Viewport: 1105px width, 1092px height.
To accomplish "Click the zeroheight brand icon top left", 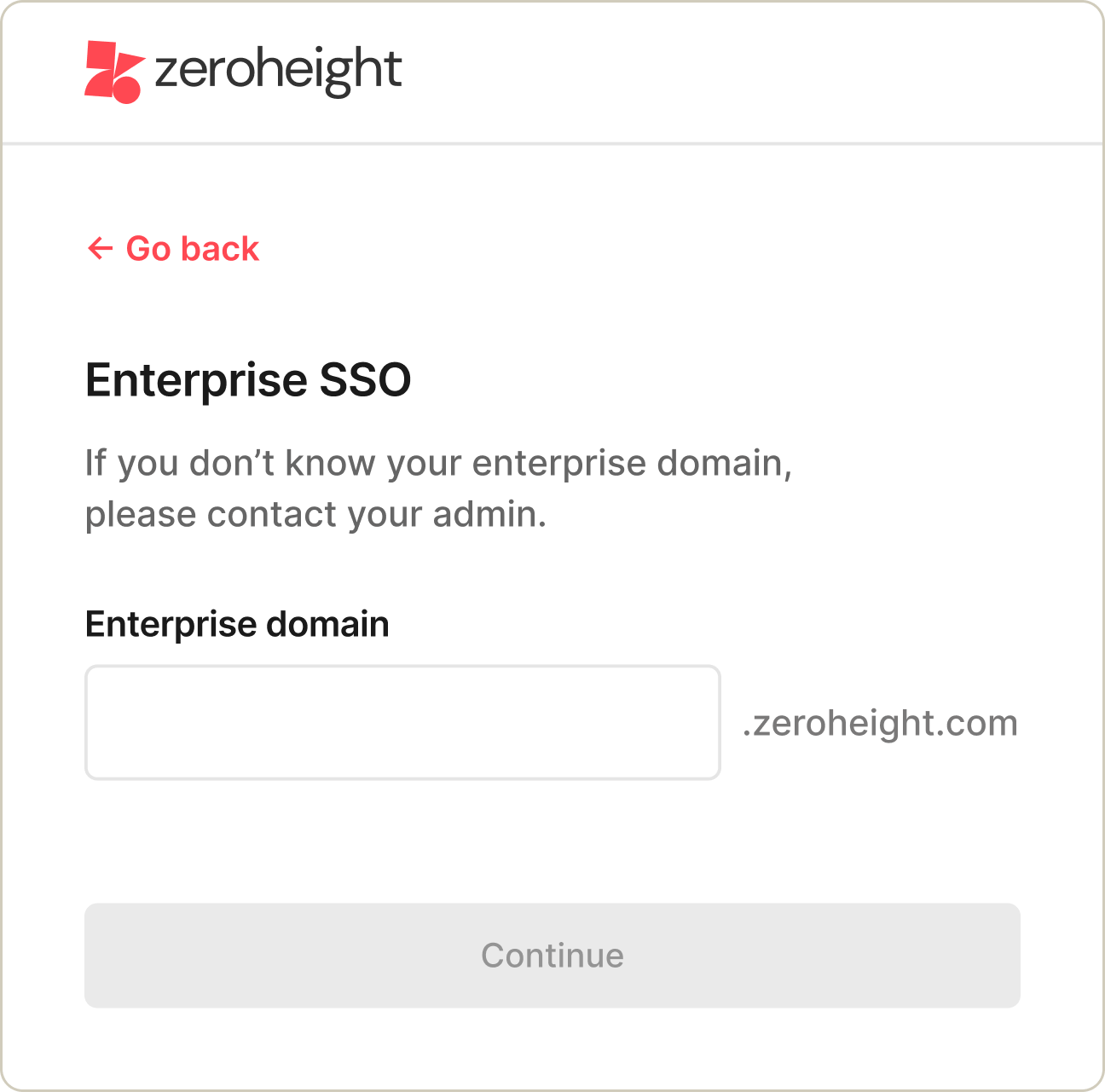I will [112, 70].
